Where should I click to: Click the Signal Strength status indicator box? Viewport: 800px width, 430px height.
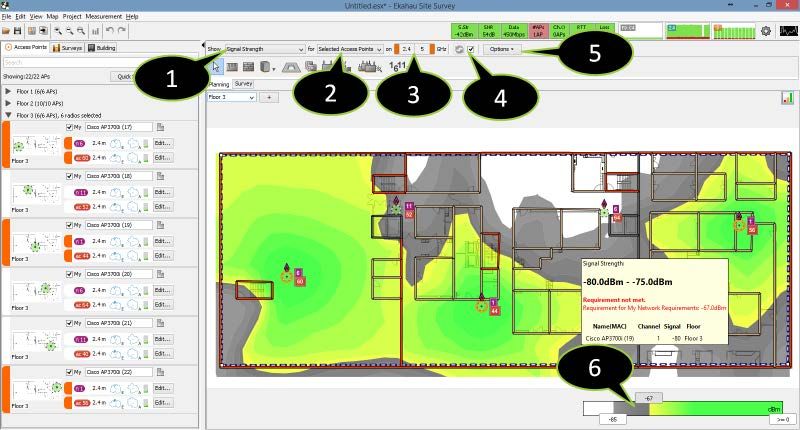click(463, 31)
